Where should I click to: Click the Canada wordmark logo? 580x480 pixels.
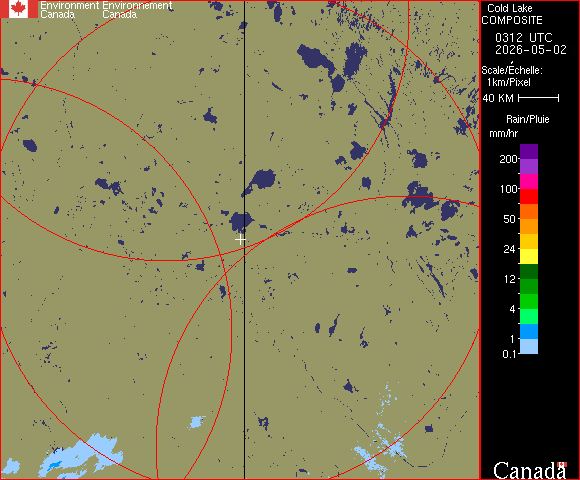click(530, 470)
